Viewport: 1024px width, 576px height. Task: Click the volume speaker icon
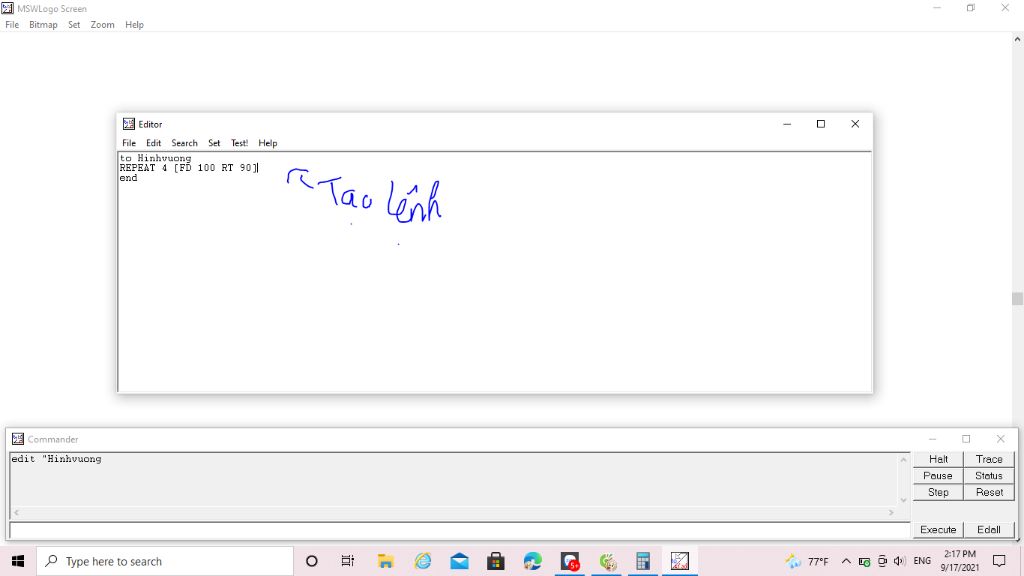899,561
